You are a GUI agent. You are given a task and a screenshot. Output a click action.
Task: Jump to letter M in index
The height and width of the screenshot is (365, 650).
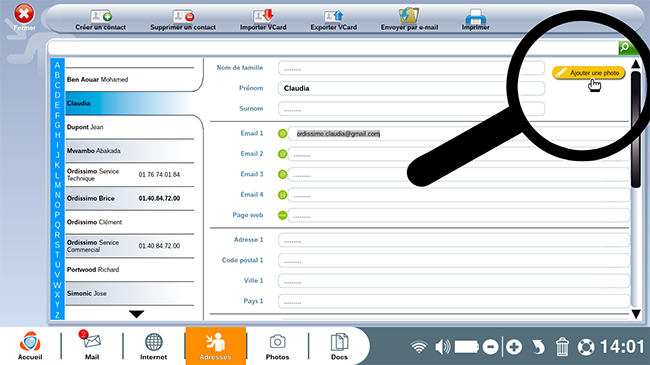pos(57,185)
